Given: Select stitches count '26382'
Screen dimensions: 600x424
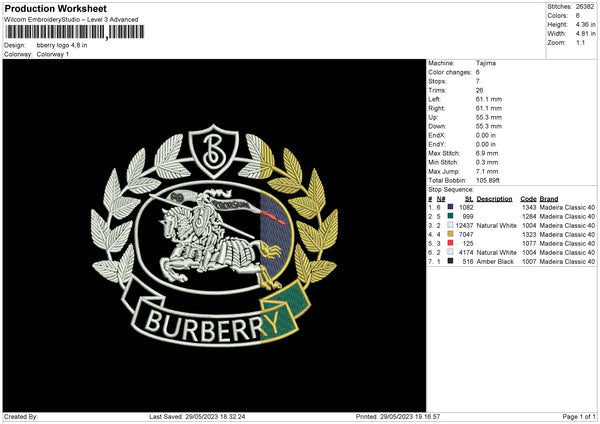Looking at the screenshot, I should click(585, 7).
